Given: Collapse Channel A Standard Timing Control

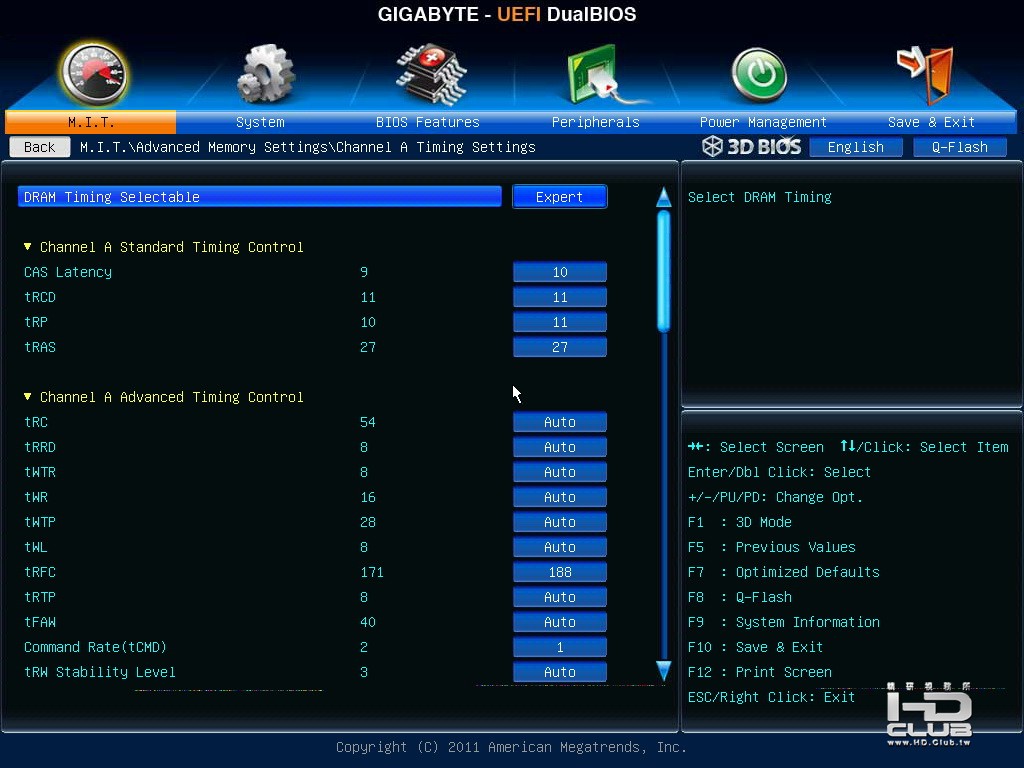Looking at the screenshot, I should point(27,247).
